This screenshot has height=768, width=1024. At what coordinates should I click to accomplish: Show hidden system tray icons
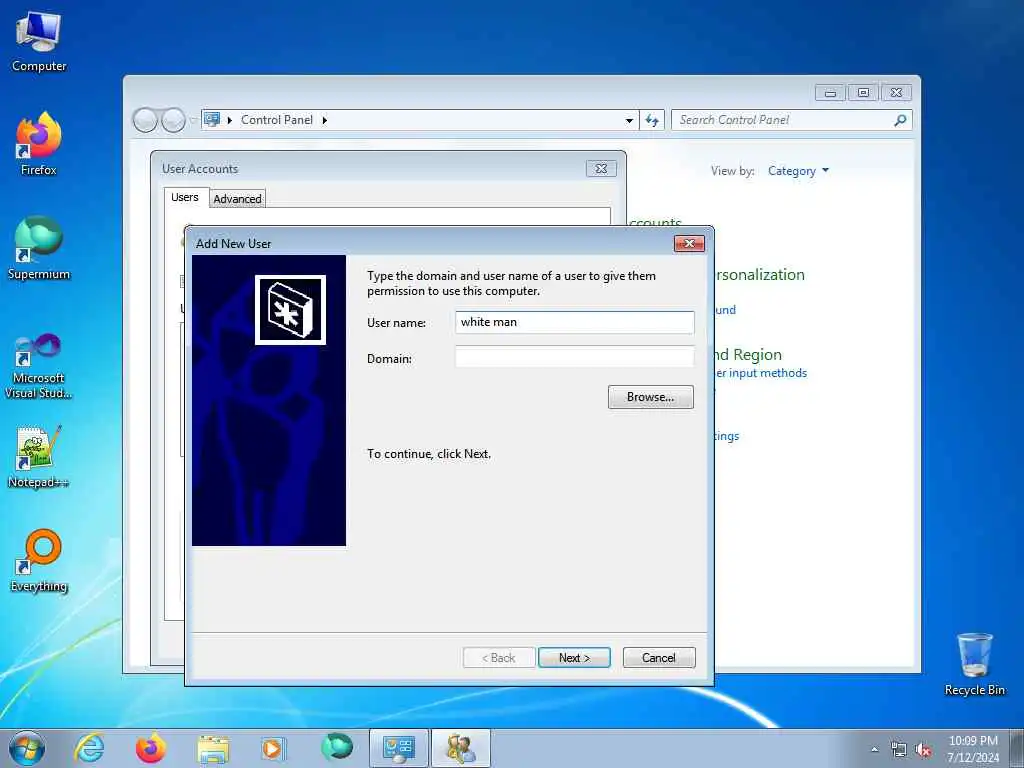[x=874, y=749]
